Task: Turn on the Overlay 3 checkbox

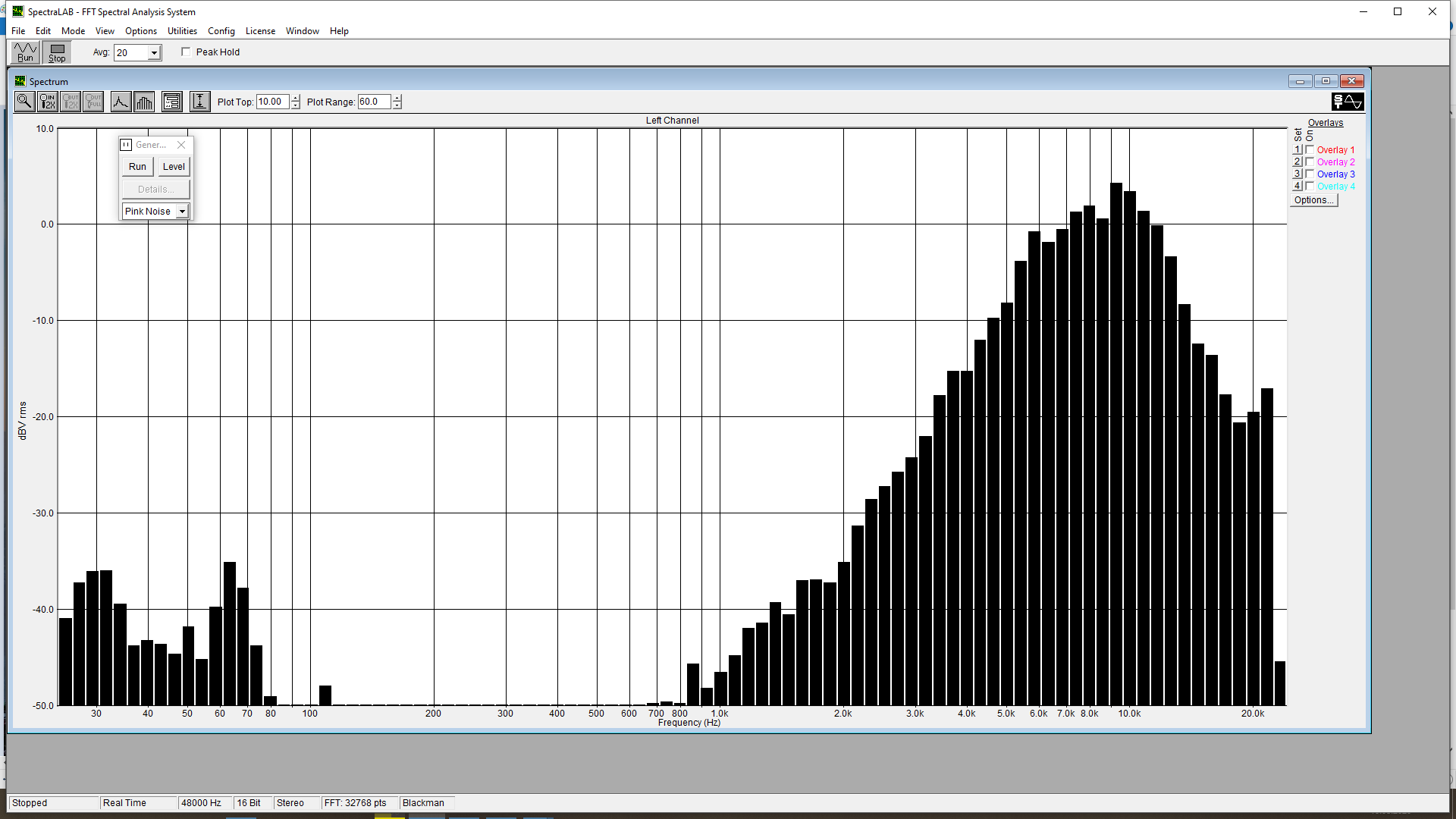Action: coord(1310,174)
